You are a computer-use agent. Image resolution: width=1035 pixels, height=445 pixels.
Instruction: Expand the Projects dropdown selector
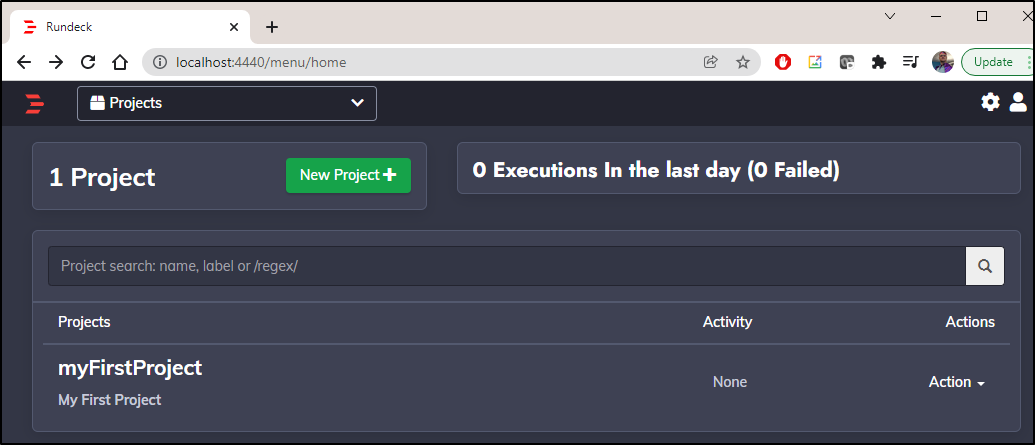(227, 104)
